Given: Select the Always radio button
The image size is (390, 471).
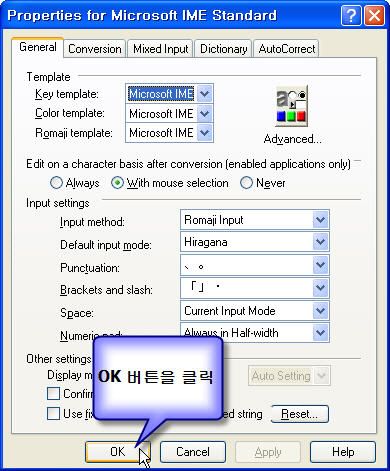Looking at the screenshot, I should point(56,183).
